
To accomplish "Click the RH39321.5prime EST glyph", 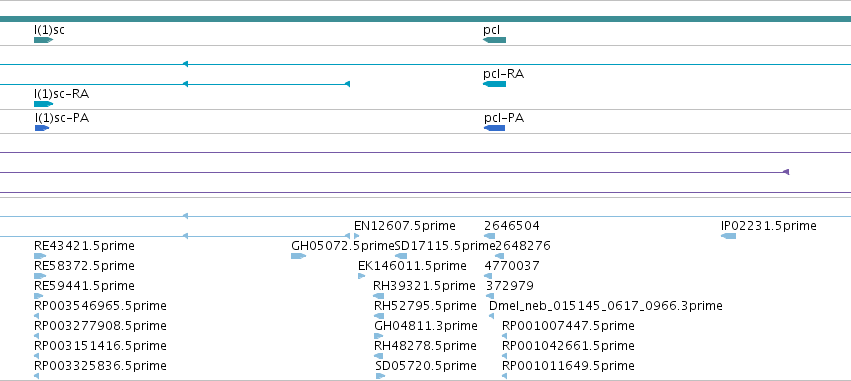I will click(378, 296).
